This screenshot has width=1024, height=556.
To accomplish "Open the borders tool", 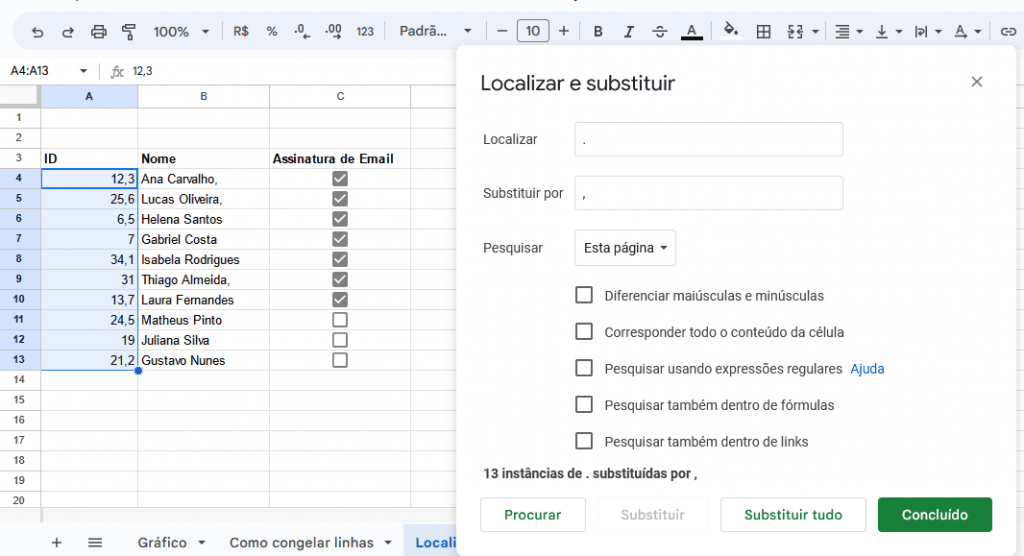I will 763,31.
